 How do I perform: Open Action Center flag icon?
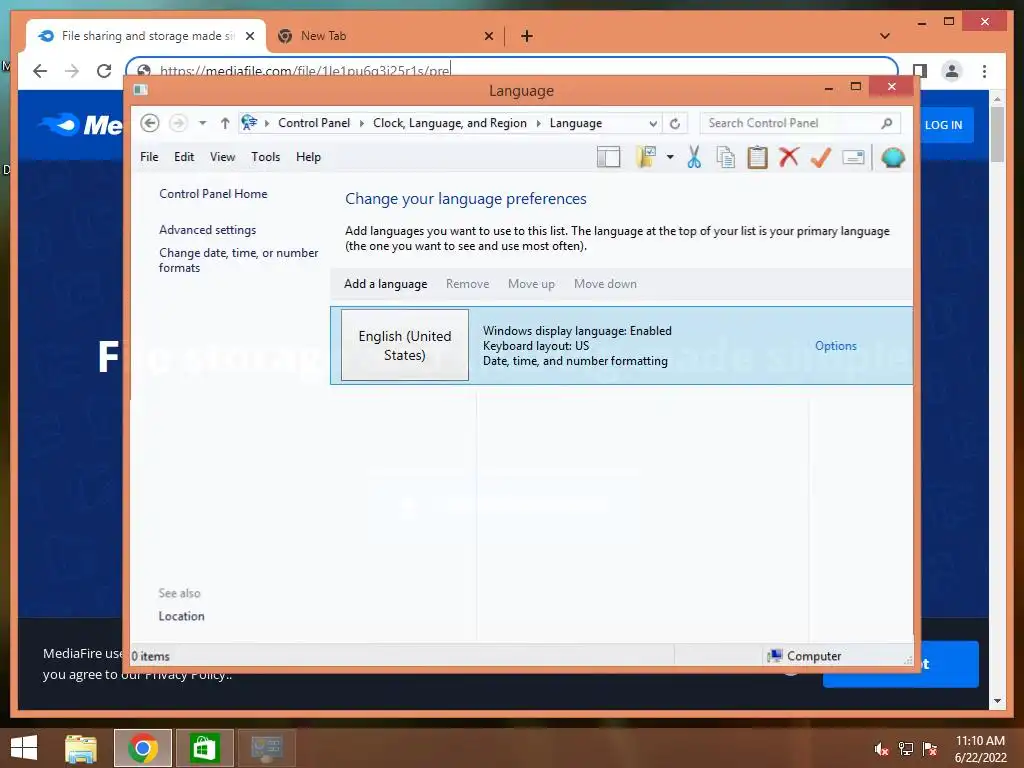pyautogui.click(x=931, y=748)
